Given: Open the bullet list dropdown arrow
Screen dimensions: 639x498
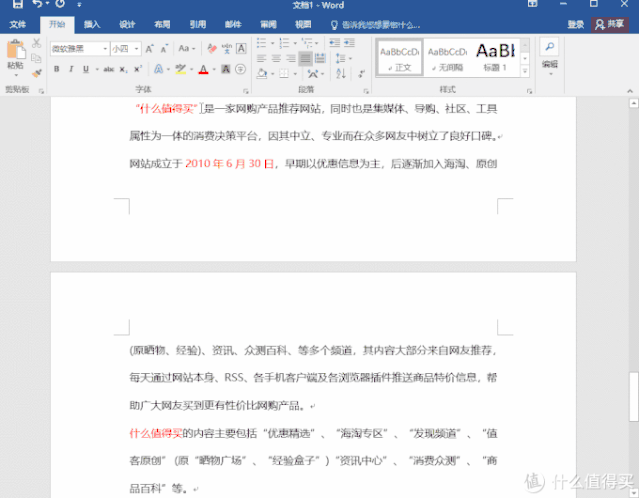Looking at the screenshot, I should point(273,43).
